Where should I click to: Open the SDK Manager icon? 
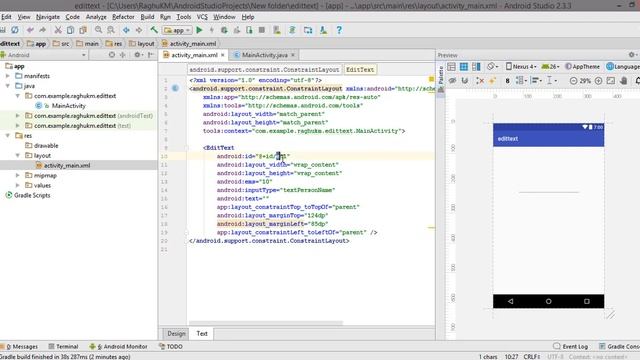point(323,30)
